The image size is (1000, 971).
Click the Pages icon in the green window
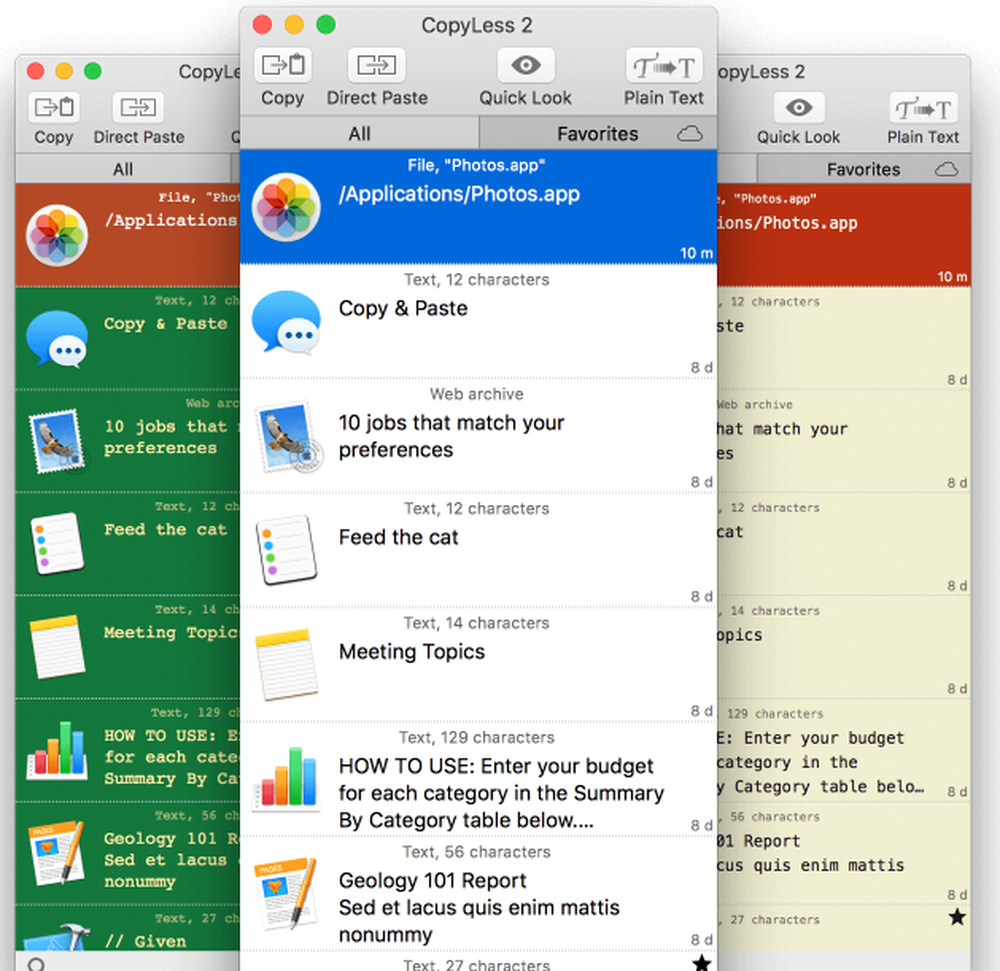tap(57, 853)
